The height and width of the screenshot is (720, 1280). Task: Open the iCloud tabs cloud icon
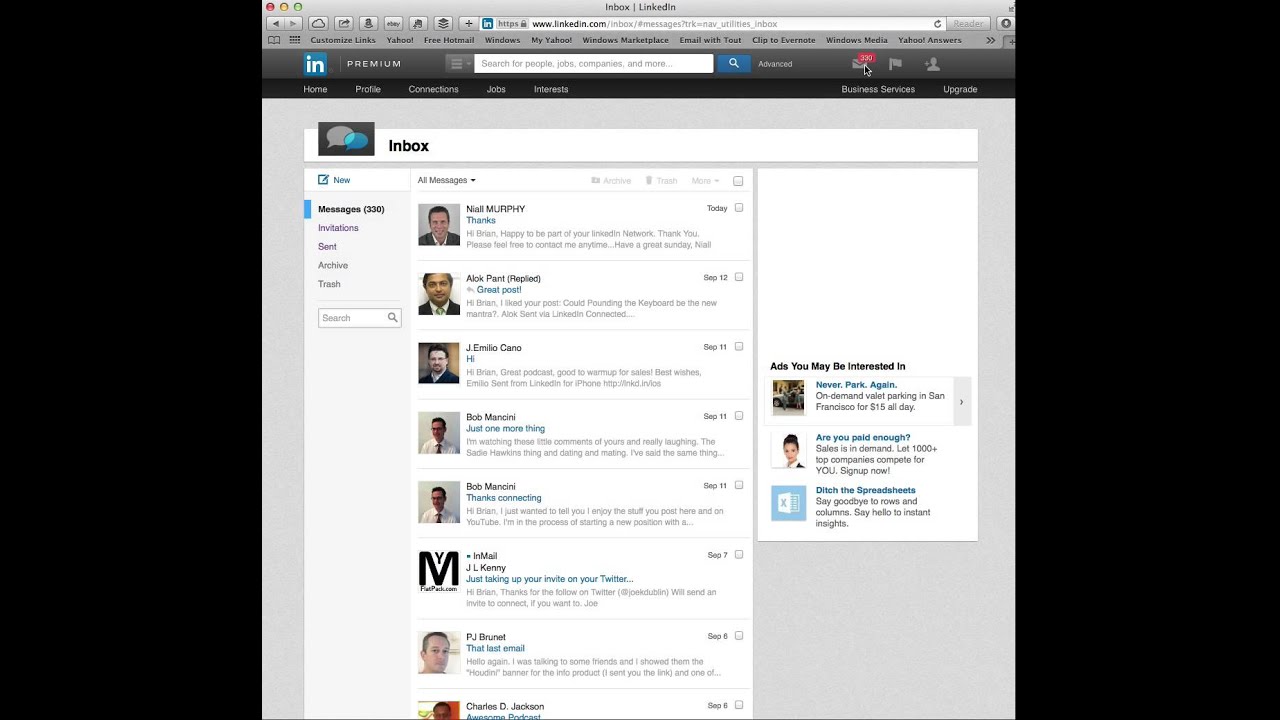pyautogui.click(x=318, y=23)
